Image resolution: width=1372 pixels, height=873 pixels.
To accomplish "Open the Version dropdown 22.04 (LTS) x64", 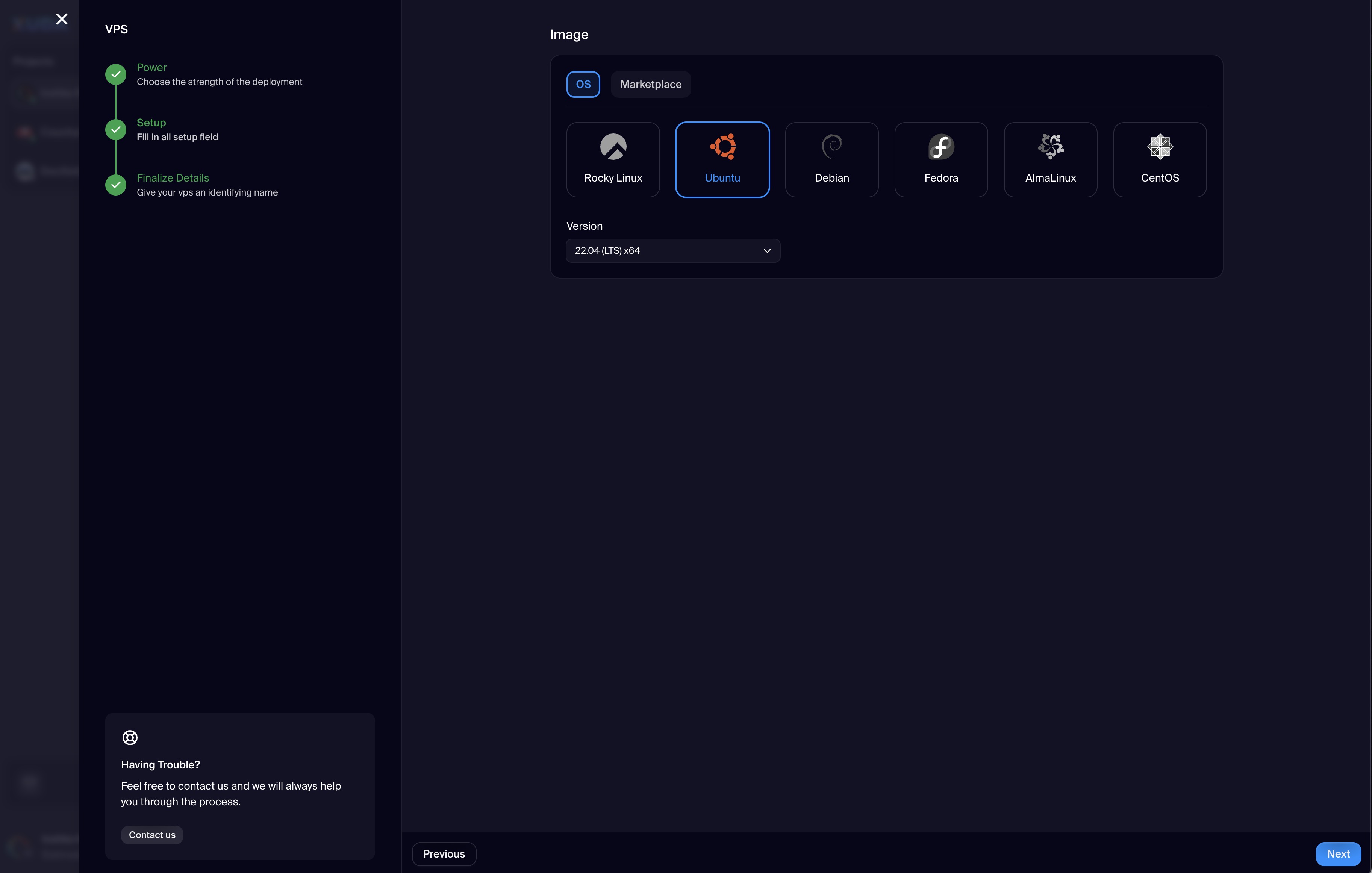I will coord(672,251).
